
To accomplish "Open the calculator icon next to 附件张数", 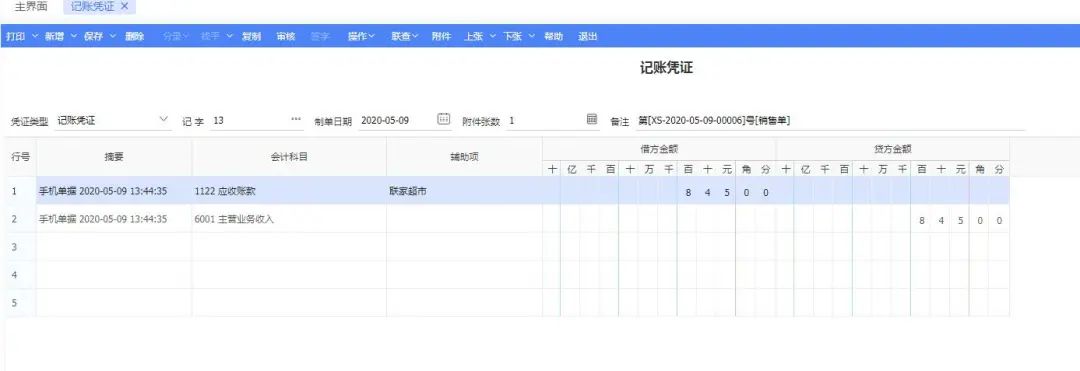I will (x=592, y=119).
